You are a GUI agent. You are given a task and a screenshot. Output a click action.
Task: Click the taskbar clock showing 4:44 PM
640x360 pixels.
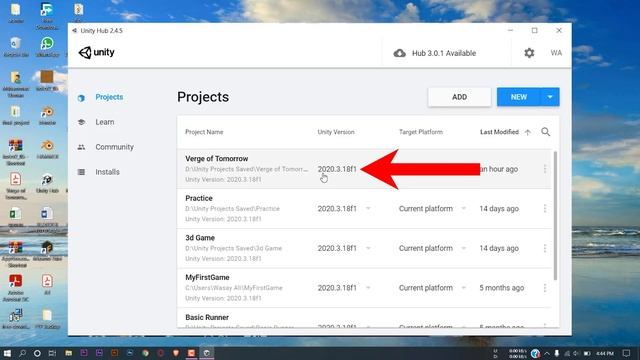click(605, 353)
